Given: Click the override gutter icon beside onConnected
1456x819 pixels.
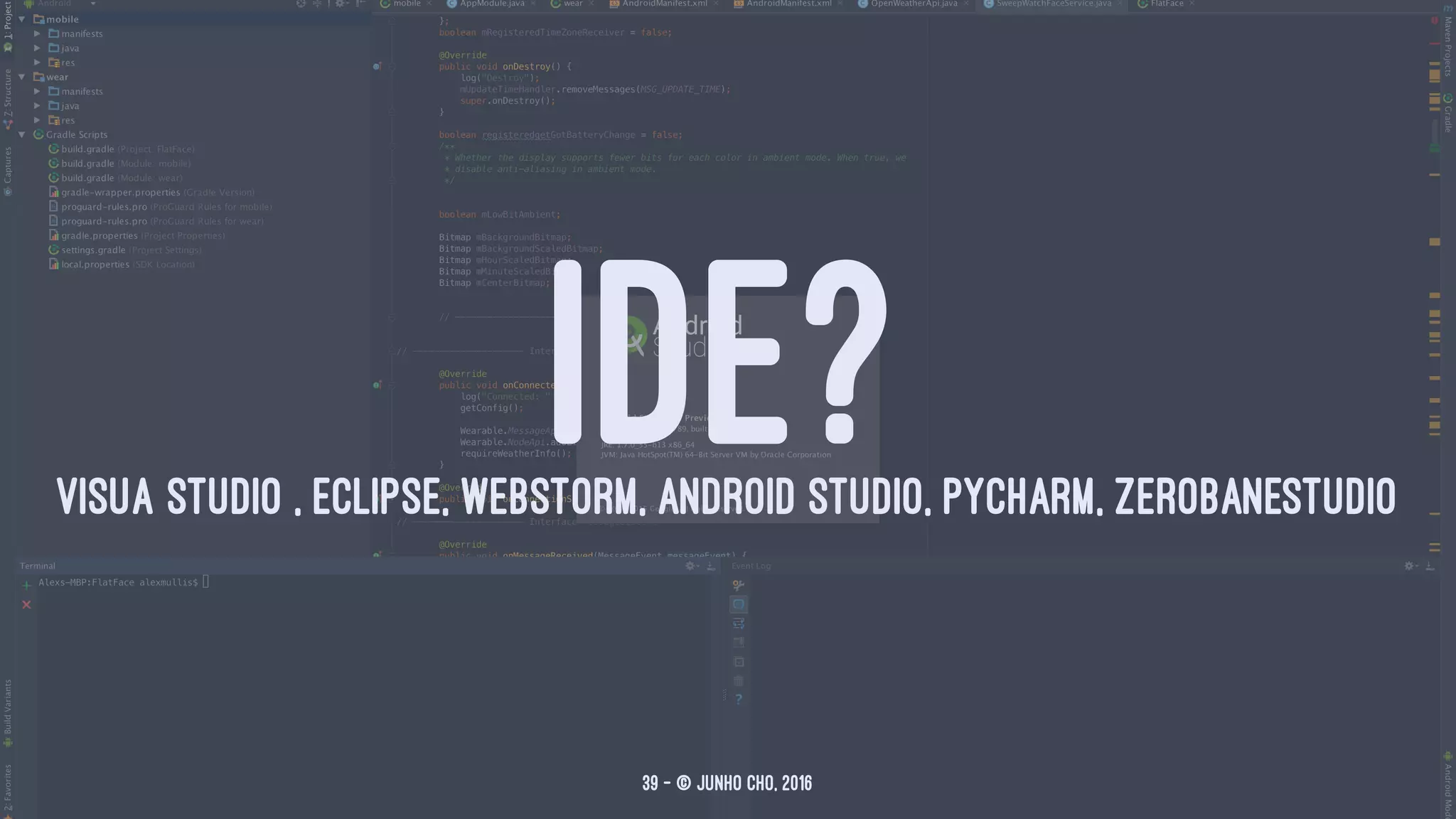Looking at the screenshot, I should [377, 385].
